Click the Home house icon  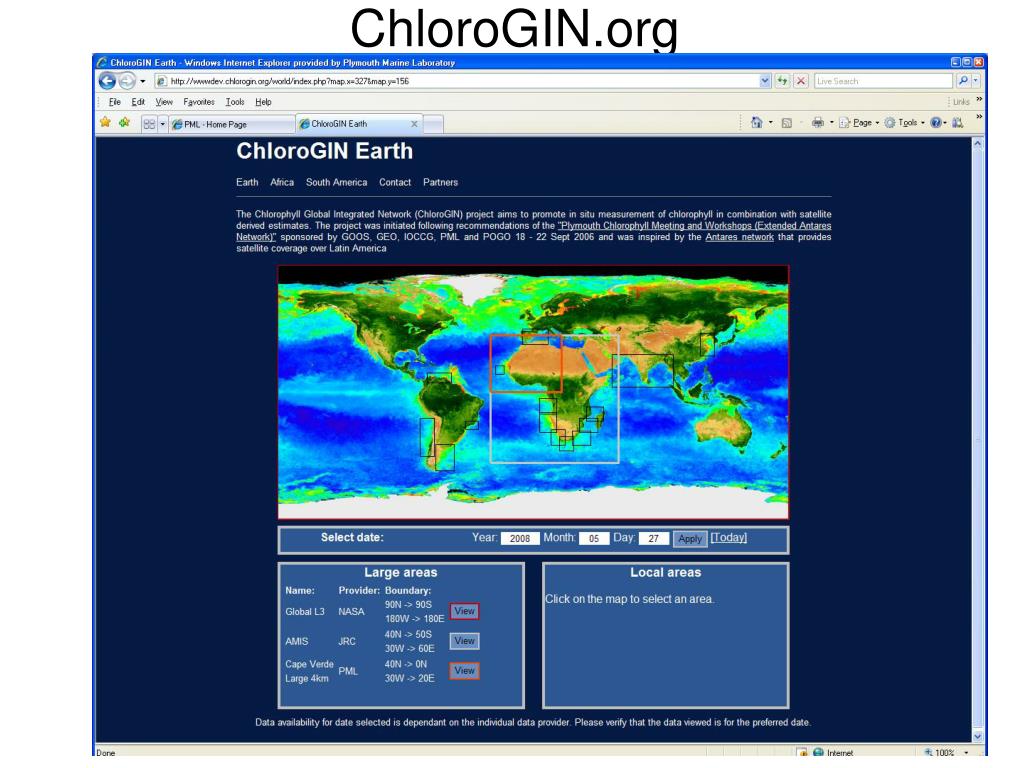coord(756,122)
